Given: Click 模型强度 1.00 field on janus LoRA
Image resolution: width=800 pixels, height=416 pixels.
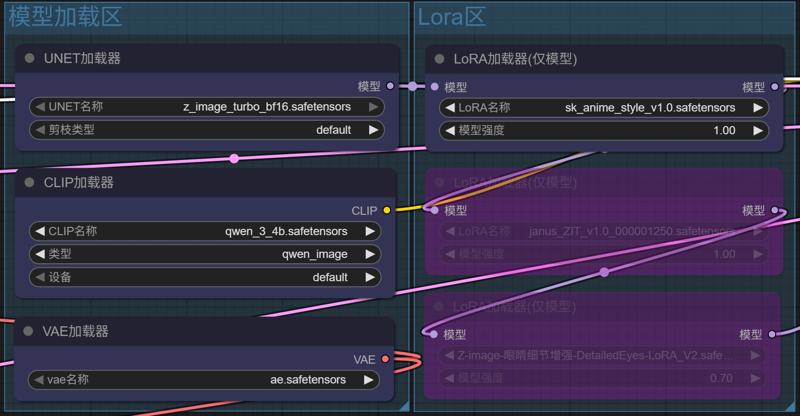Looking at the screenshot, I should coord(604,254).
